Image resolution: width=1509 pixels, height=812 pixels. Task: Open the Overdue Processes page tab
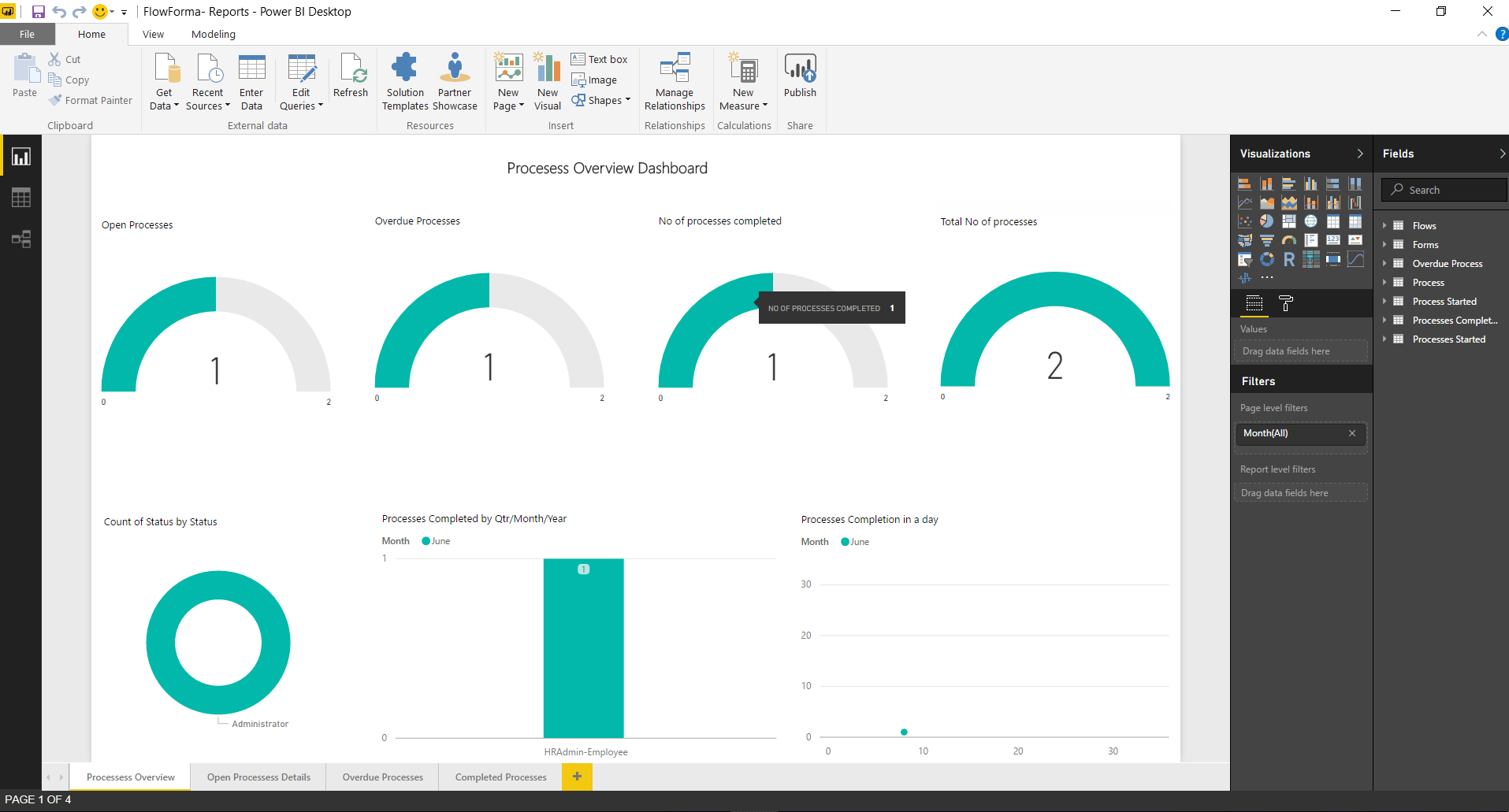383,777
